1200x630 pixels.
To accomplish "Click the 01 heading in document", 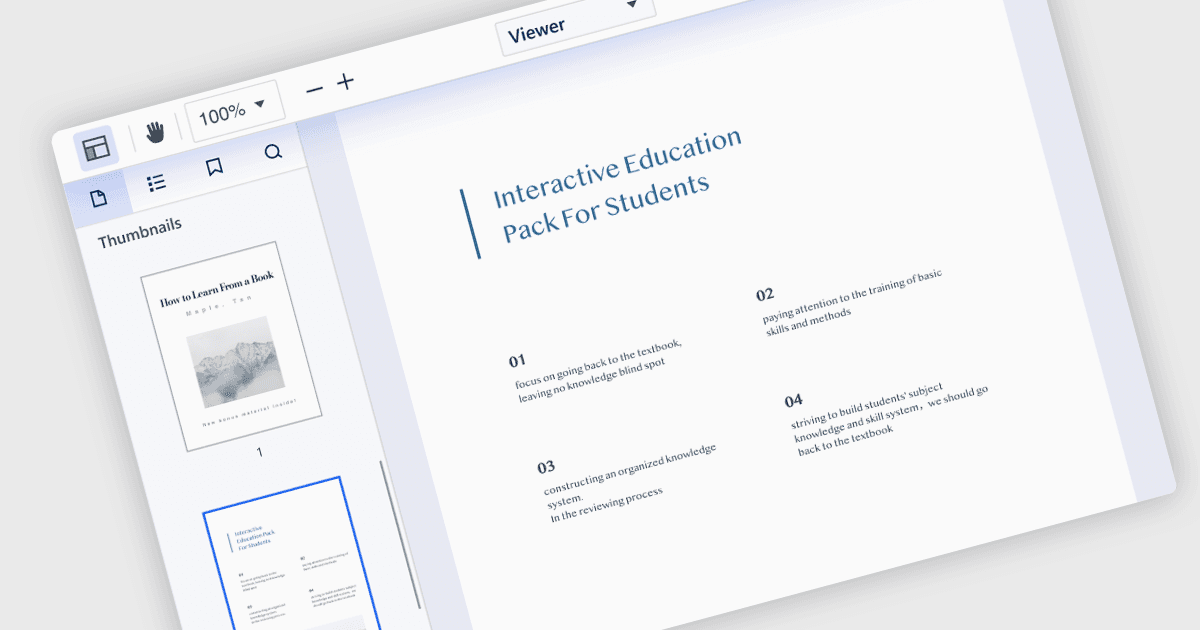I will 517,360.
